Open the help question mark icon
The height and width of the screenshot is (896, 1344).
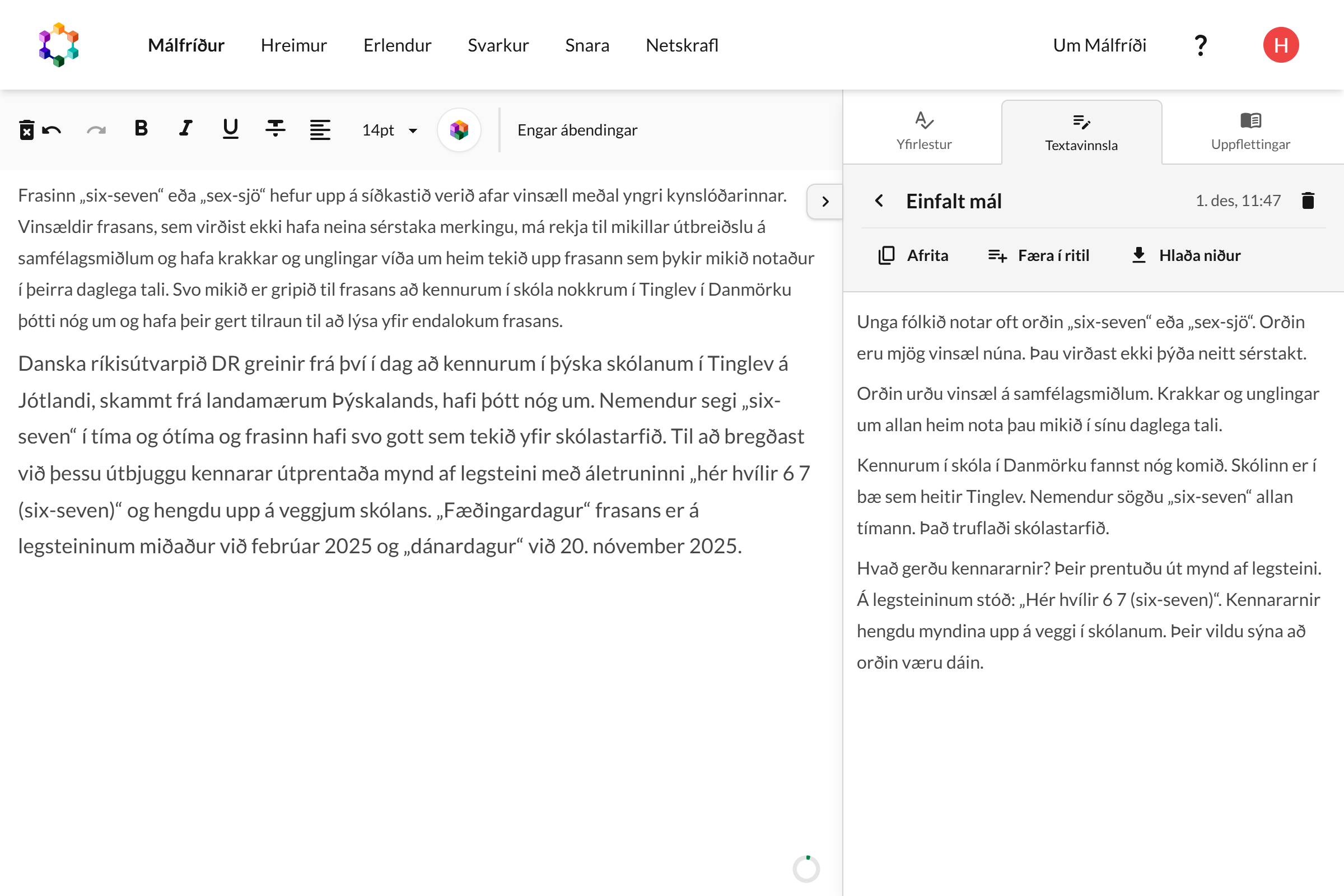[1200, 45]
